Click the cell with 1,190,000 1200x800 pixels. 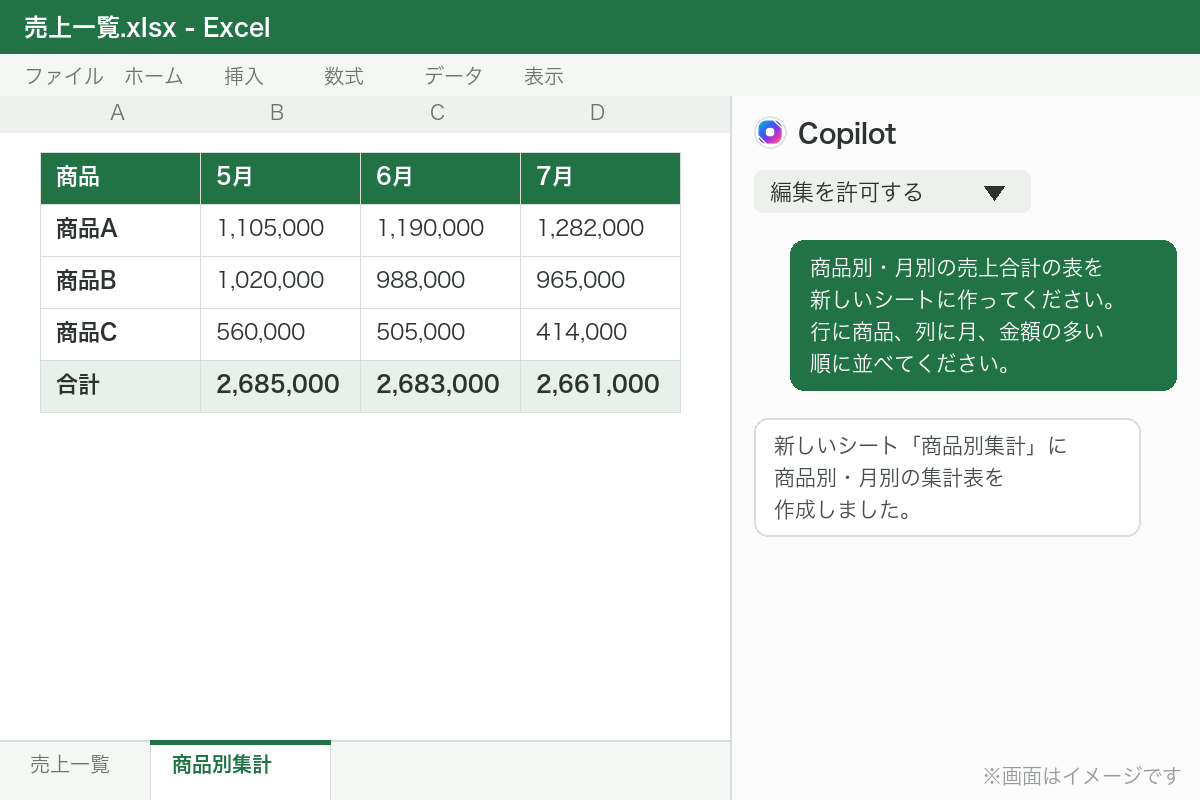pos(440,230)
